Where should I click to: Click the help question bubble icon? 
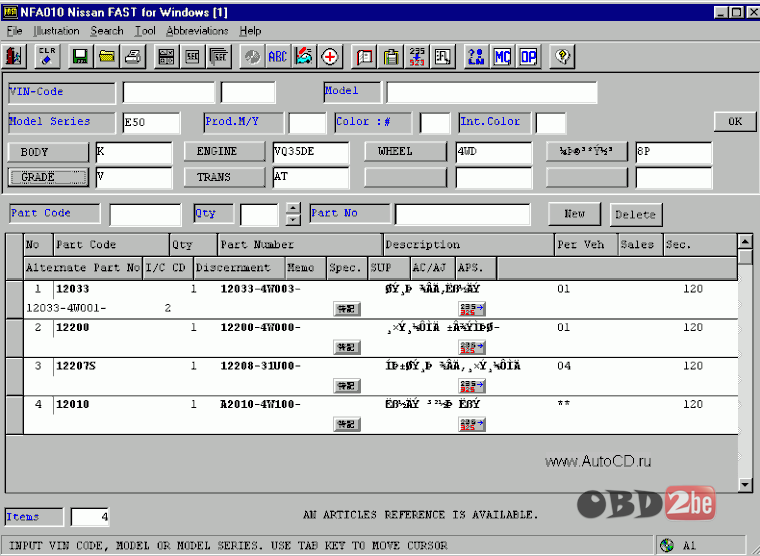tap(562, 57)
